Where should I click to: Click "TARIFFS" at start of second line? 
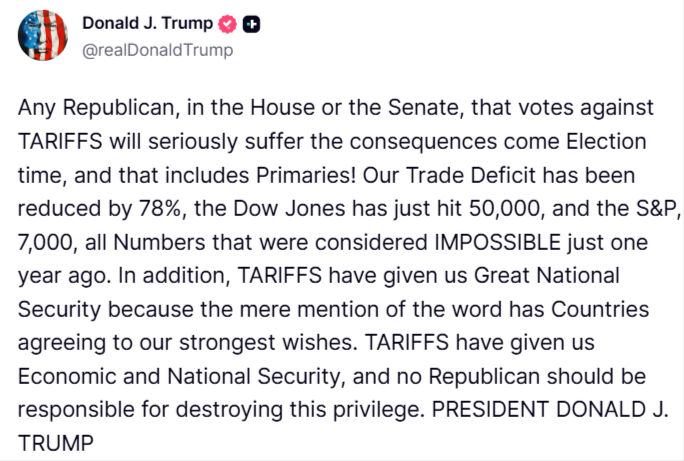tap(56, 140)
